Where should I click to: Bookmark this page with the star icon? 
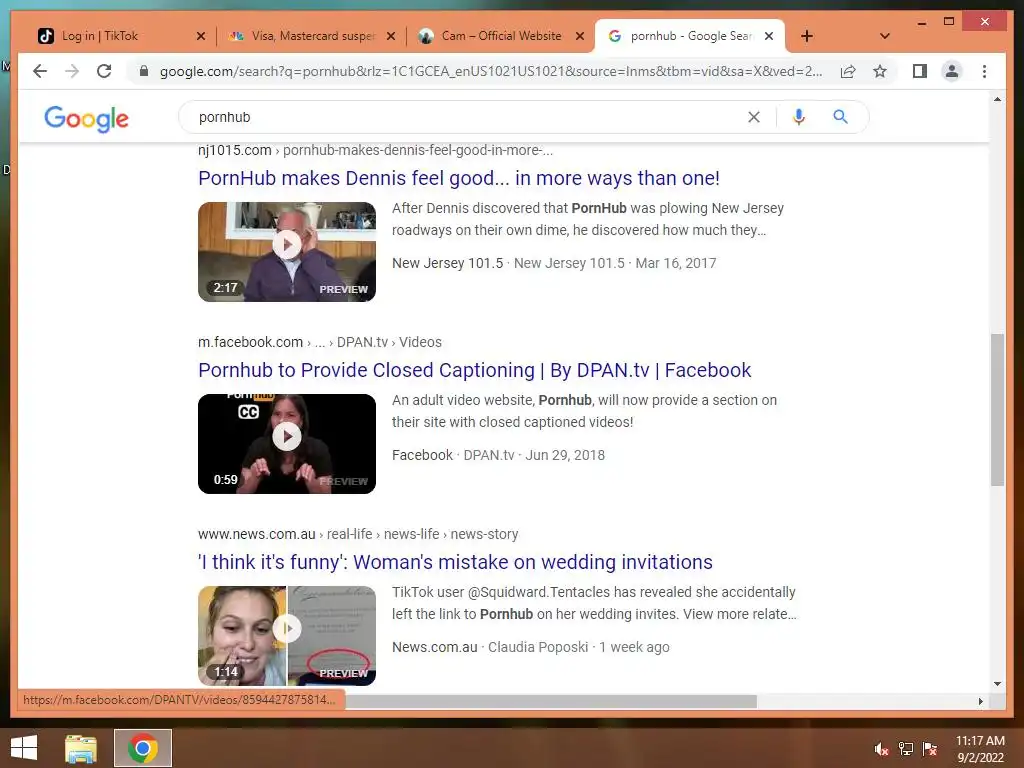[x=880, y=71]
